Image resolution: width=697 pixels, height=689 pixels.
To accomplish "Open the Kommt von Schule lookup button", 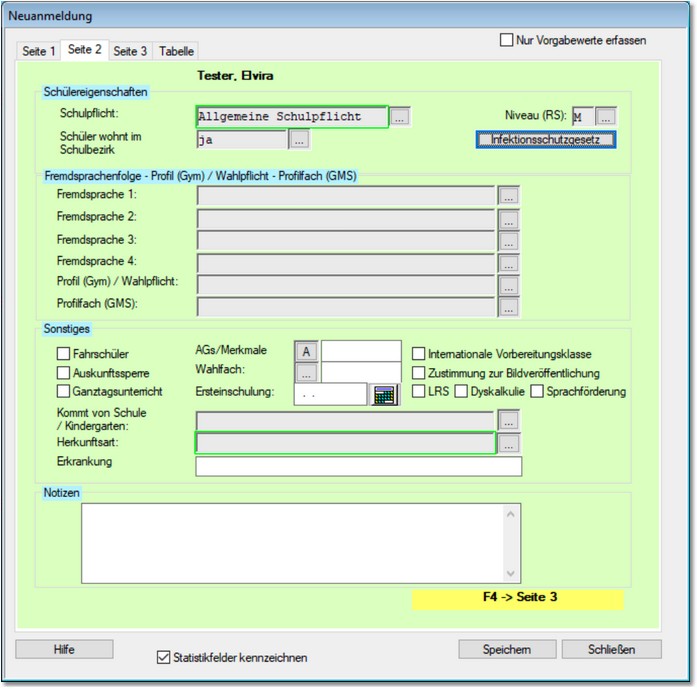I will [x=509, y=420].
